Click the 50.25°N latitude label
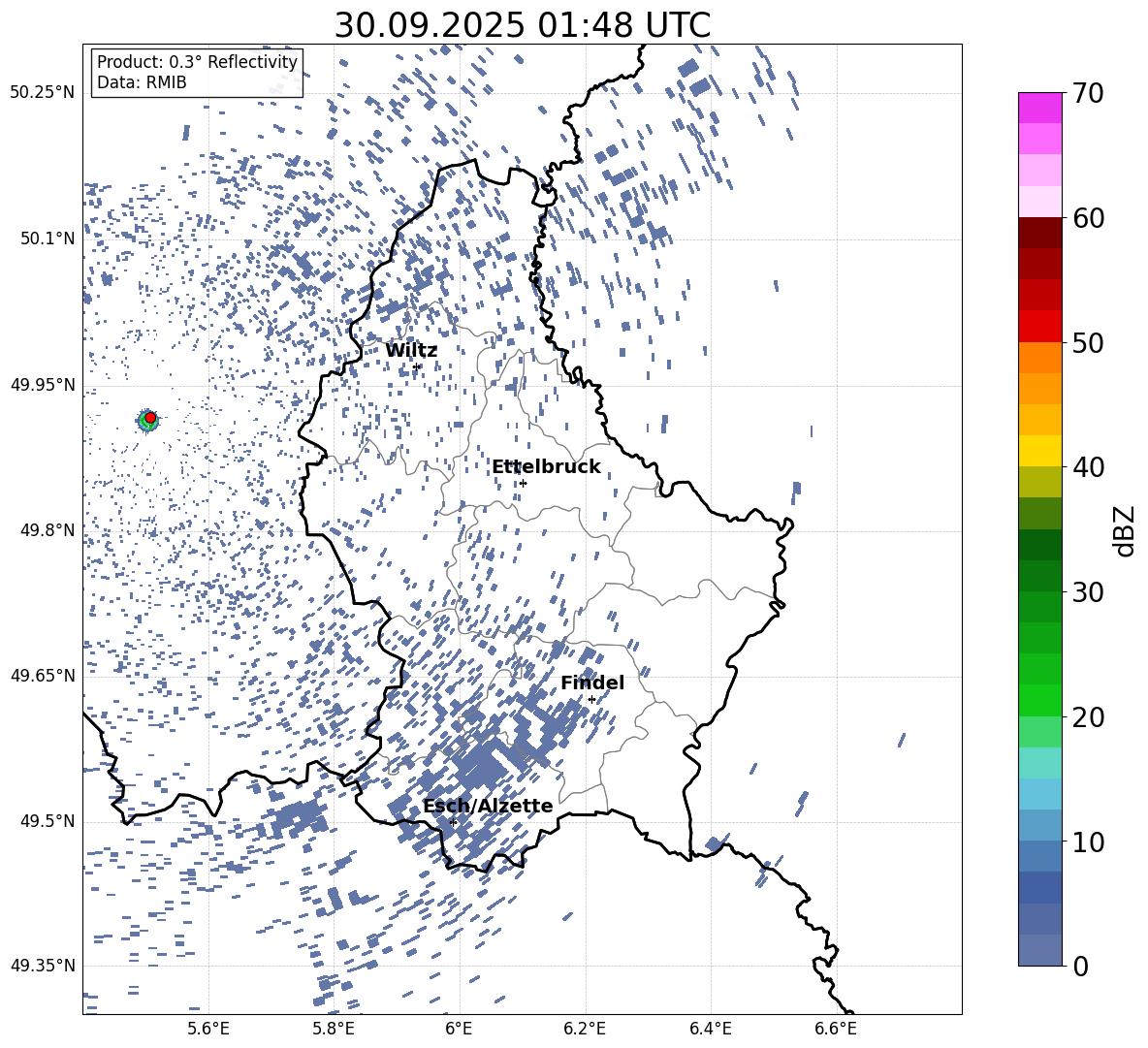This screenshot has height=1048, width=1148. click(x=43, y=93)
